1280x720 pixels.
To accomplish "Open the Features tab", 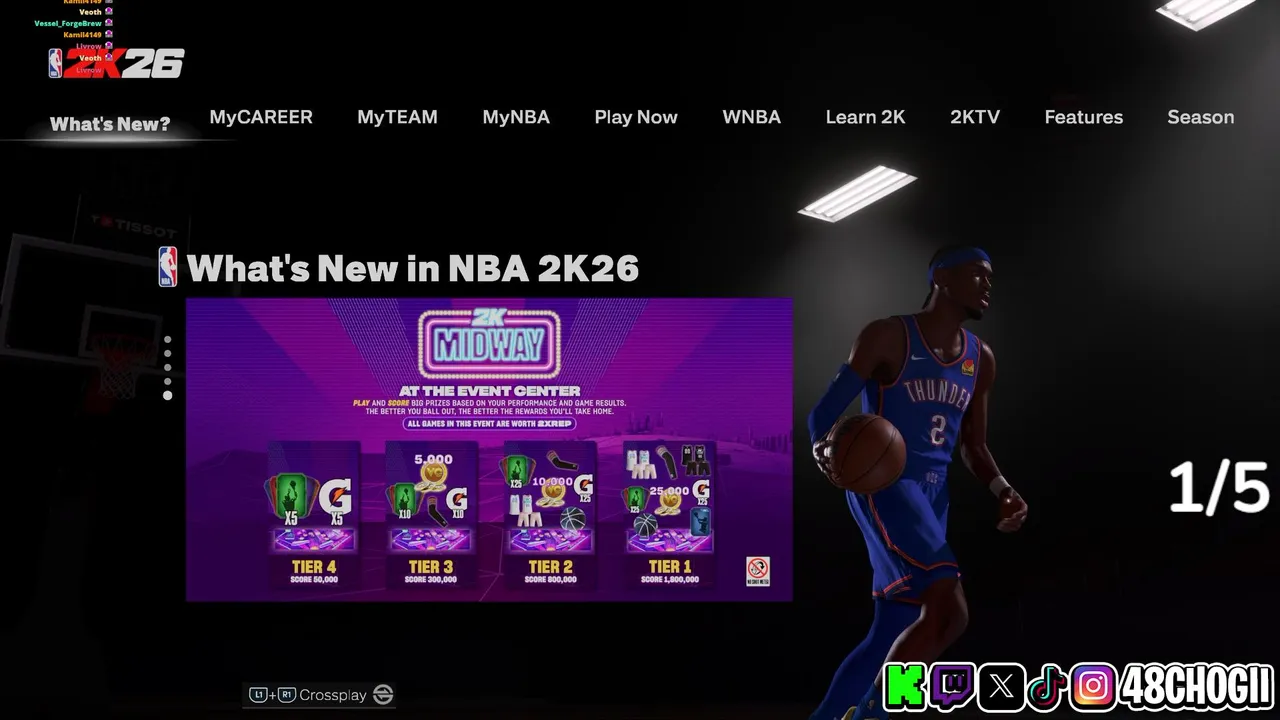I will point(1084,117).
